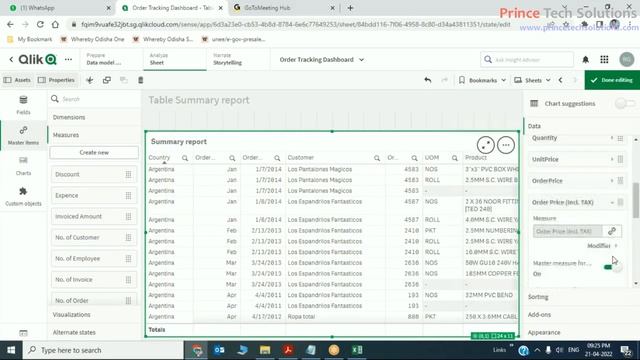Click the Qlik logo
This screenshot has height=360, width=640.
(x=38, y=60)
